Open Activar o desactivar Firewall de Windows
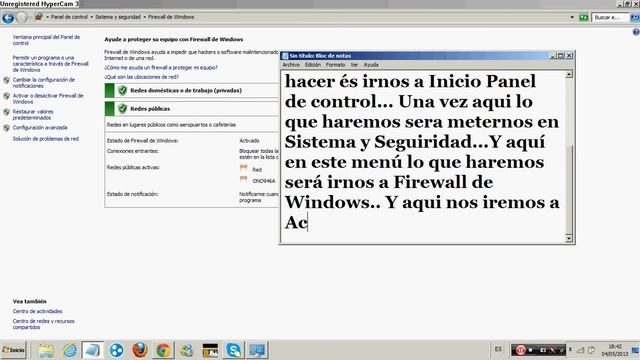The image size is (640, 360). (x=48, y=99)
